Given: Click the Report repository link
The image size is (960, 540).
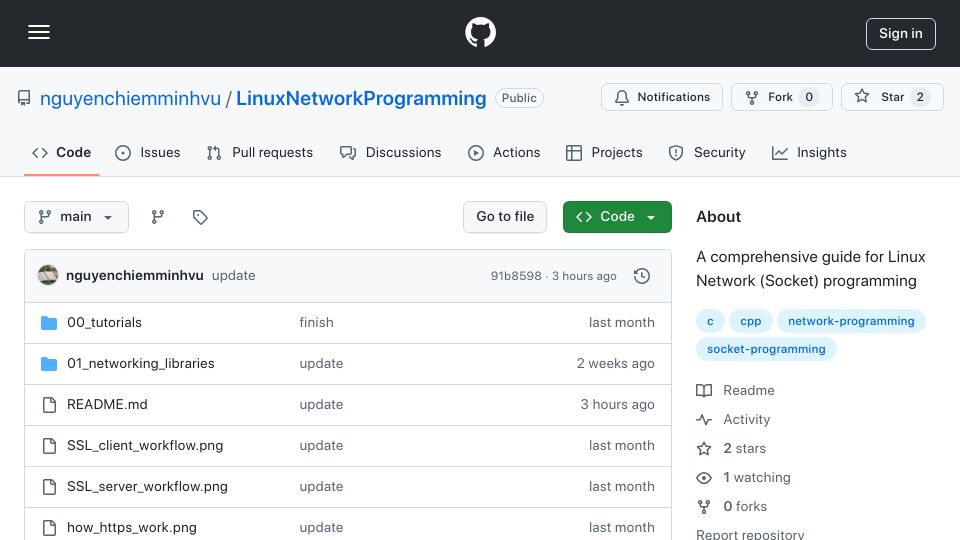Looking at the screenshot, I should pos(750,534).
